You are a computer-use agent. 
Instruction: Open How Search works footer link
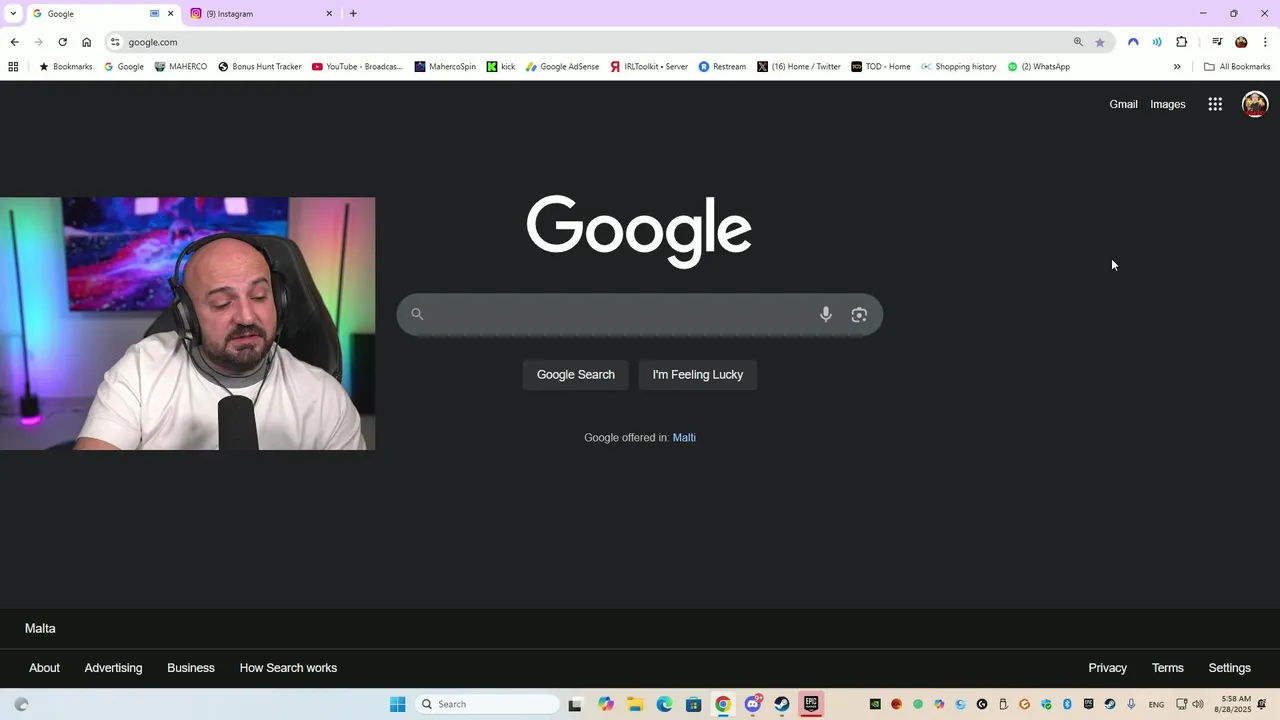point(288,668)
